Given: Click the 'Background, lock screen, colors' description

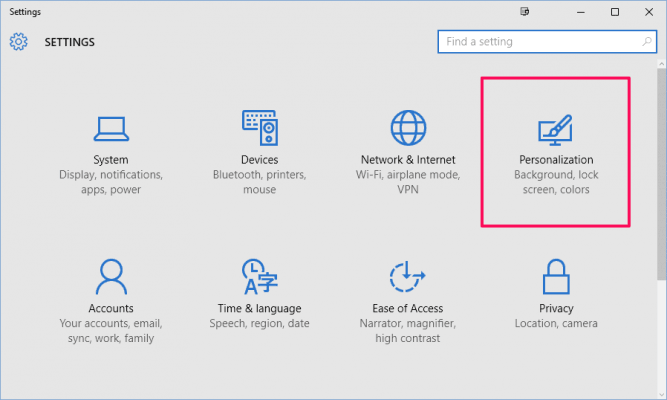Looking at the screenshot, I should tap(555, 183).
